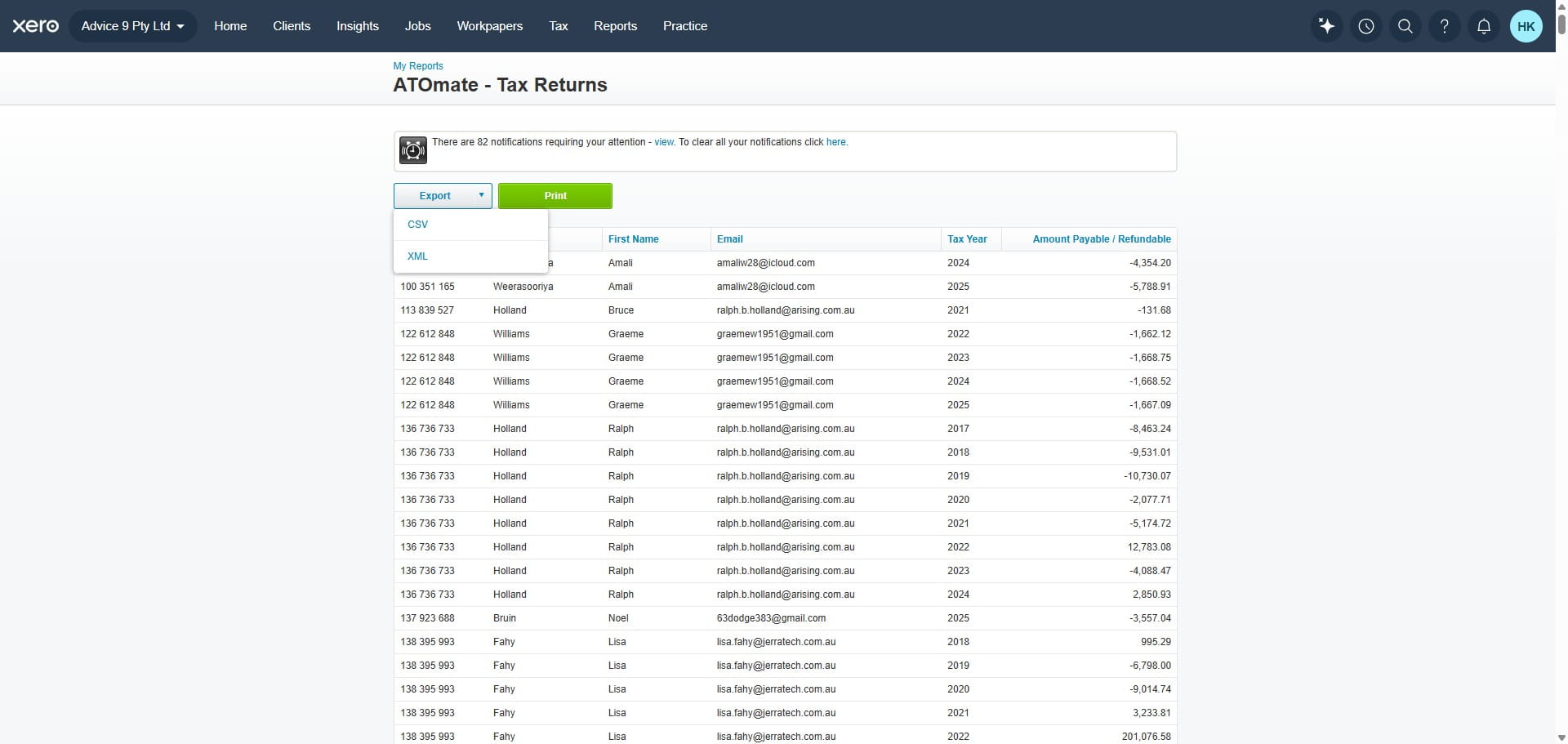Click amount -5,788.91
The height and width of the screenshot is (744, 1568).
[x=1150, y=287]
